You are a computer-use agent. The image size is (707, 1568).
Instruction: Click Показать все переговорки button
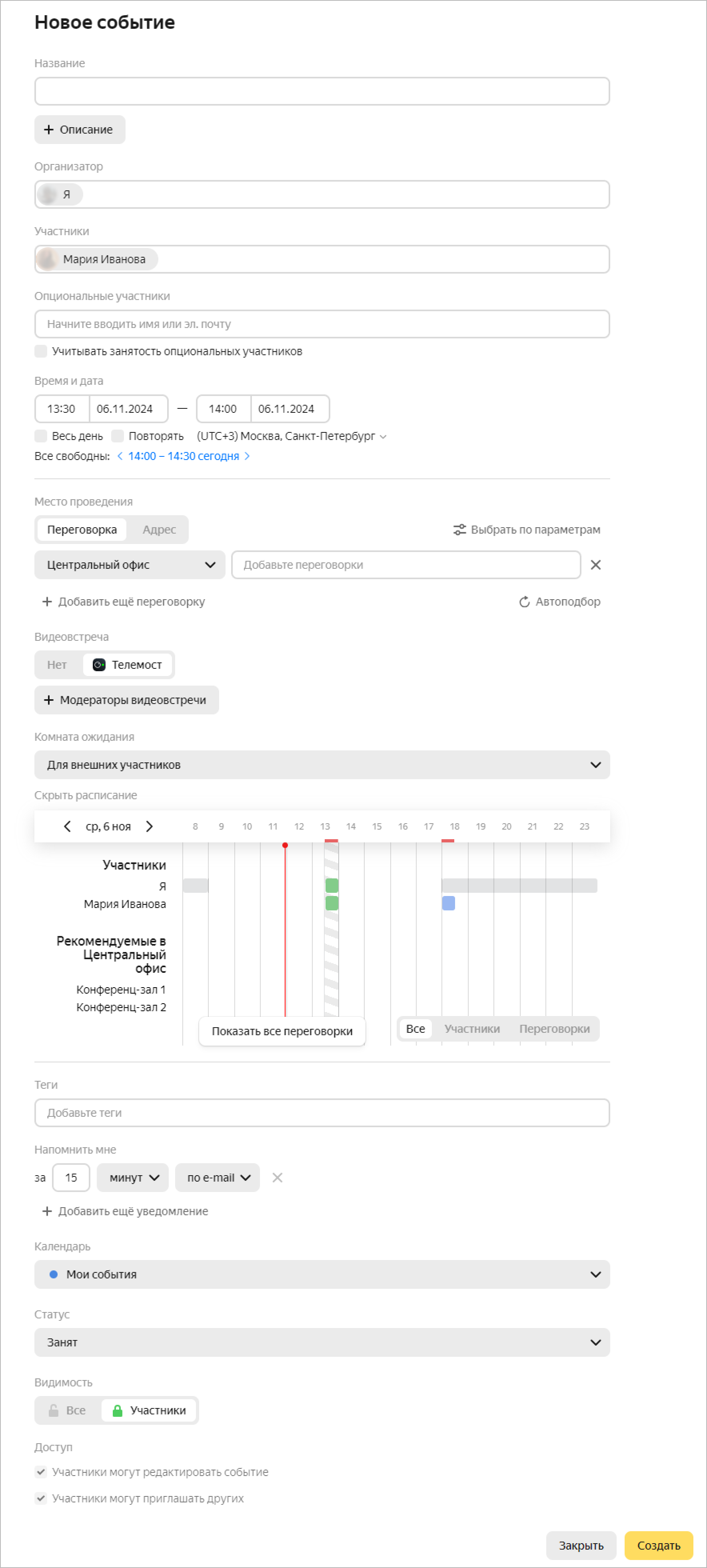pyautogui.click(x=282, y=1031)
